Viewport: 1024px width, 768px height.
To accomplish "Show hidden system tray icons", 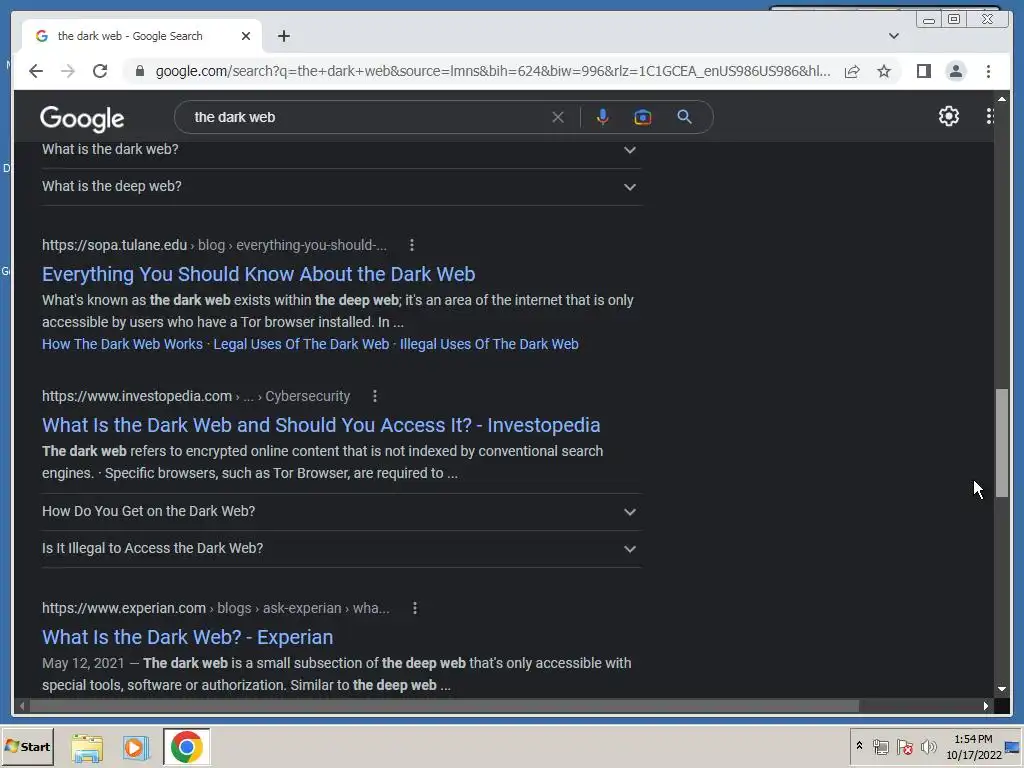I will 859,746.
